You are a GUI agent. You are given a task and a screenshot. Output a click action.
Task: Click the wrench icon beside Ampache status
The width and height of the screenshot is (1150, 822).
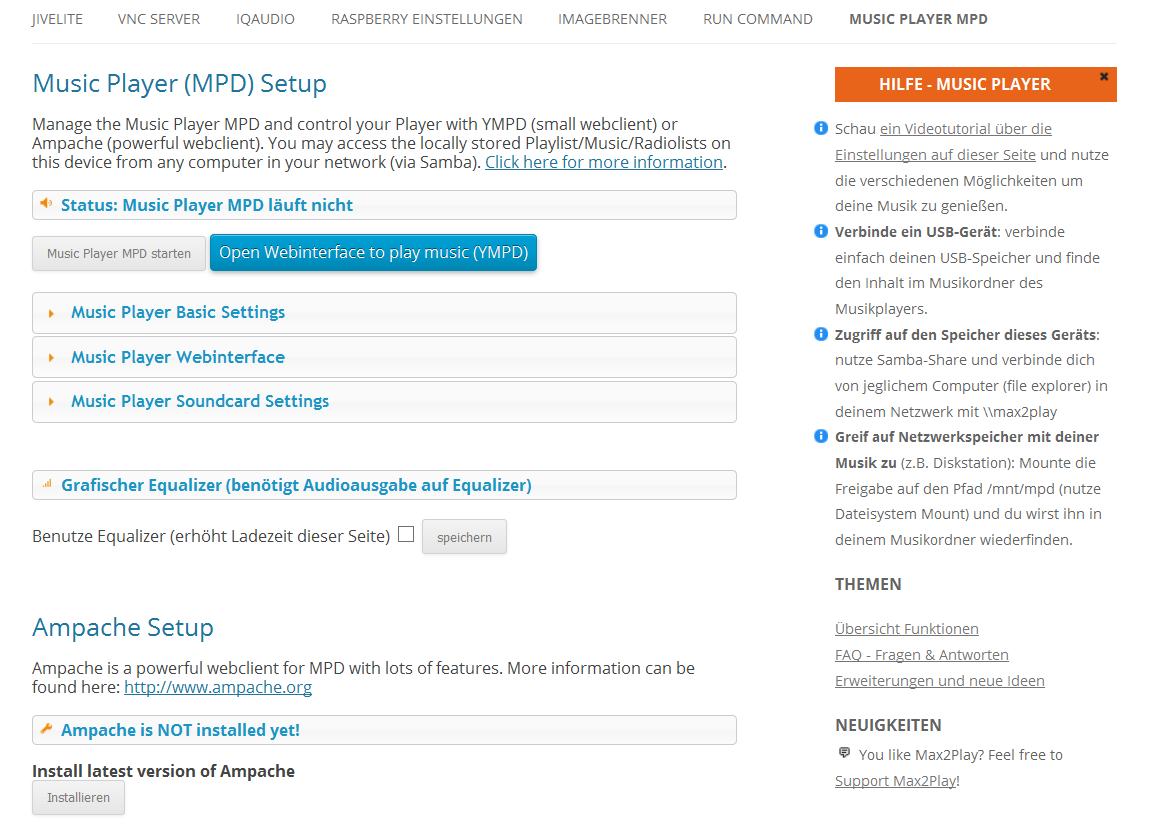46,728
